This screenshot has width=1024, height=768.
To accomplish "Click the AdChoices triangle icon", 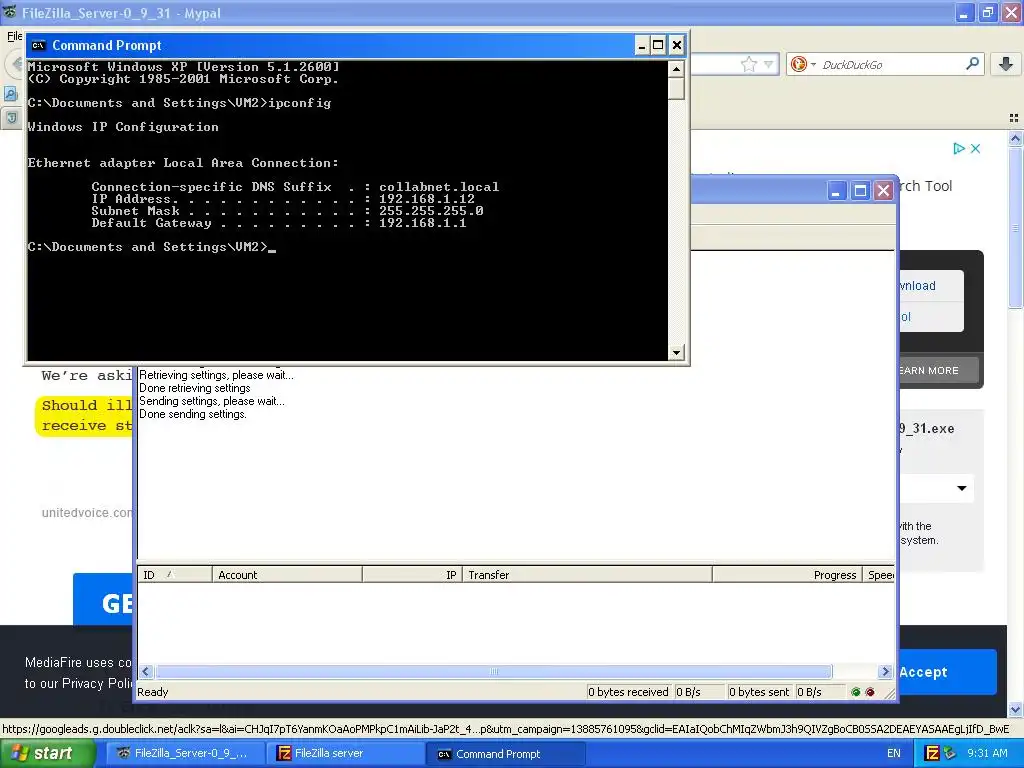I will [958, 149].
